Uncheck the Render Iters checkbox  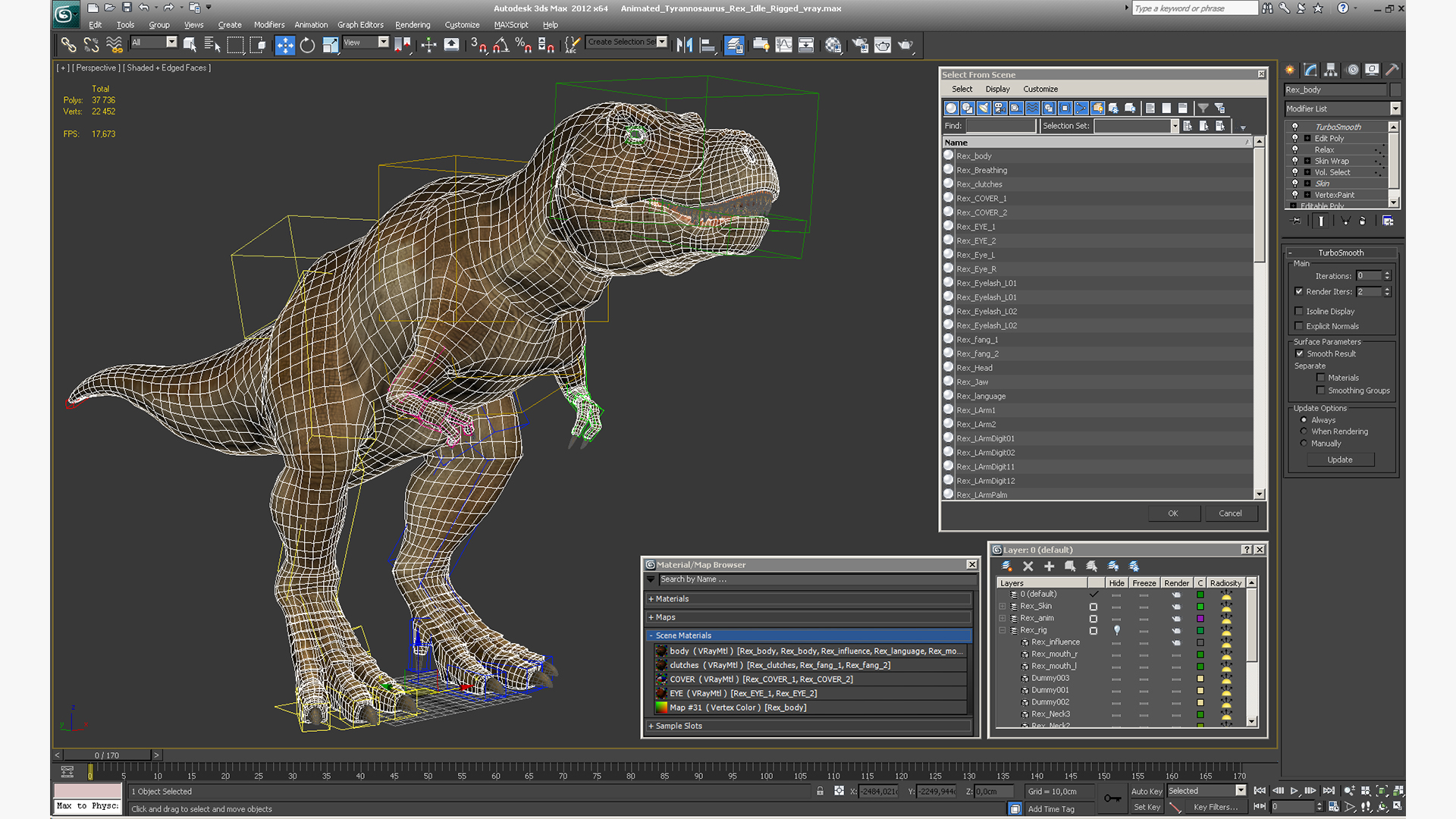click(1299, 291)
